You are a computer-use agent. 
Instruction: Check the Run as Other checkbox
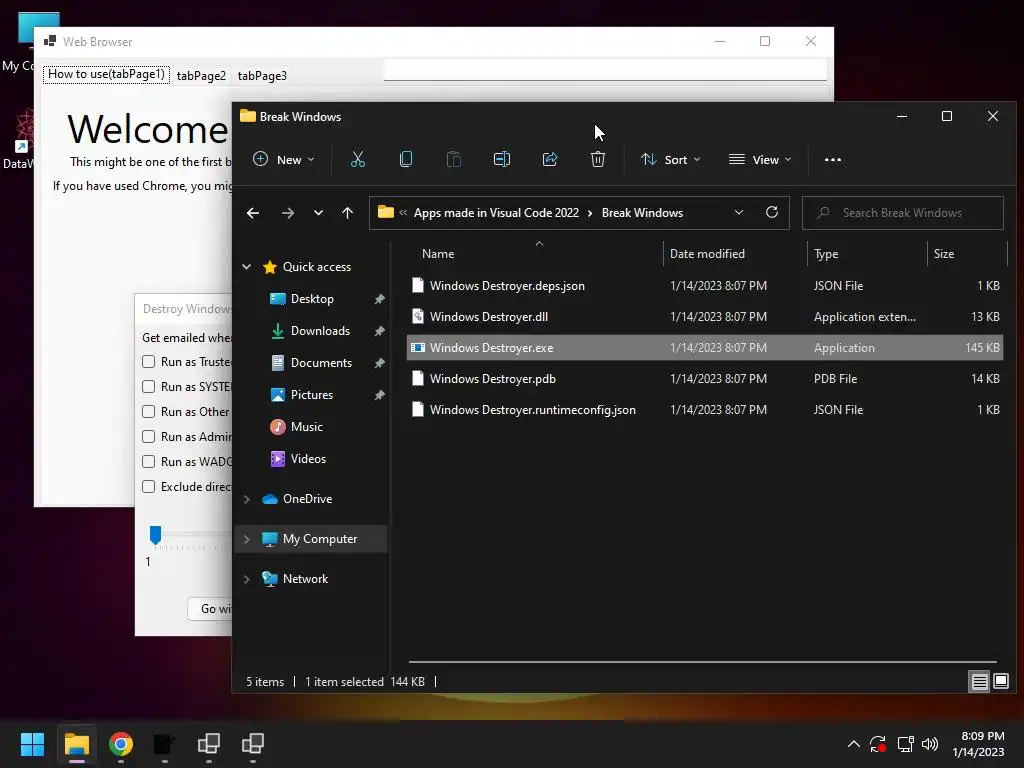[149, 411]
